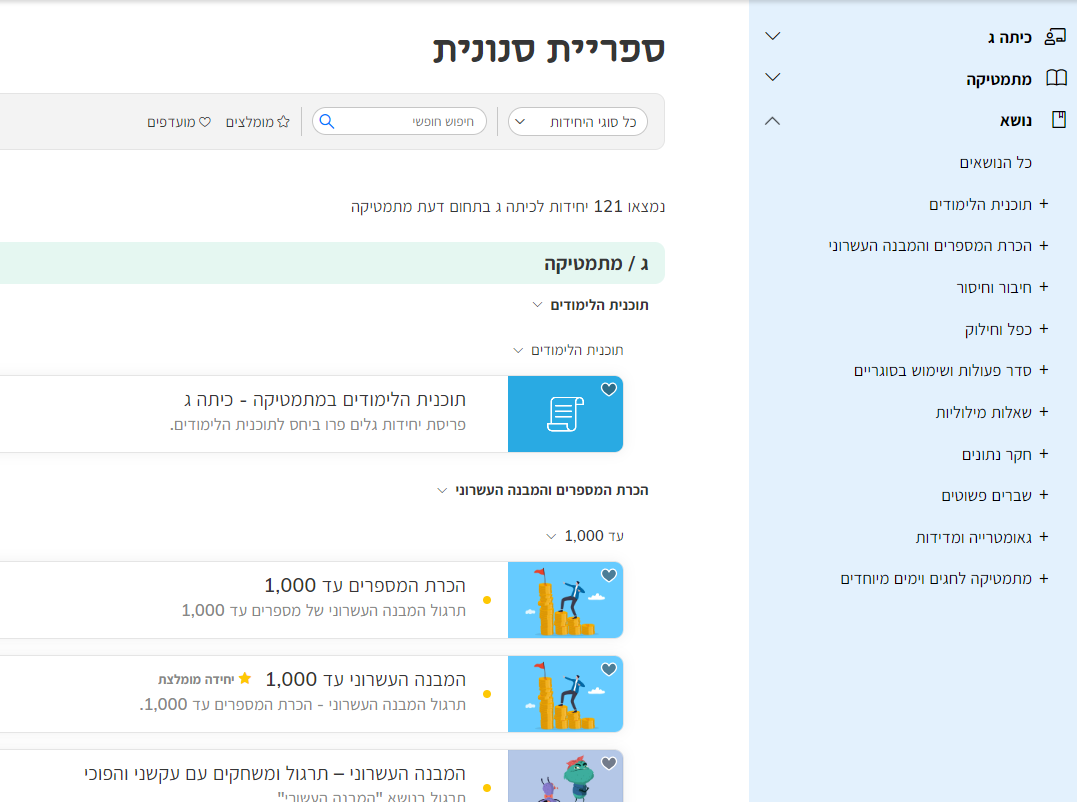This screenshot has width=1077, height=802.
Task: Click the magnifying glass search icon
Action: 327,122
